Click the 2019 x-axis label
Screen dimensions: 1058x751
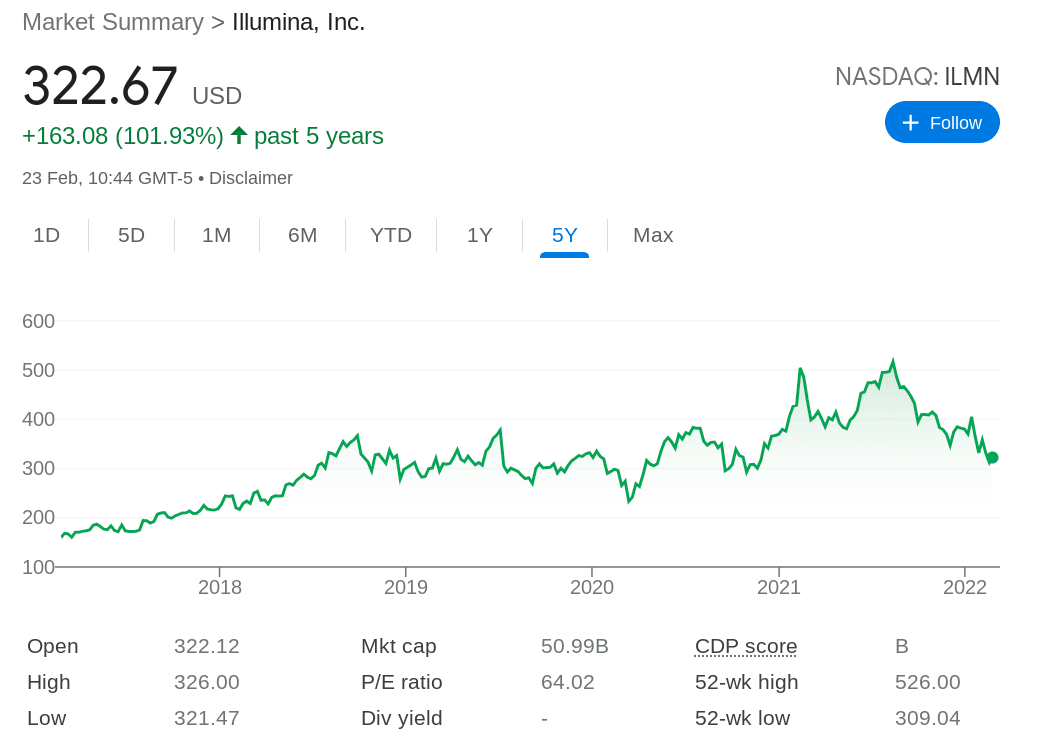coord(406,587)
